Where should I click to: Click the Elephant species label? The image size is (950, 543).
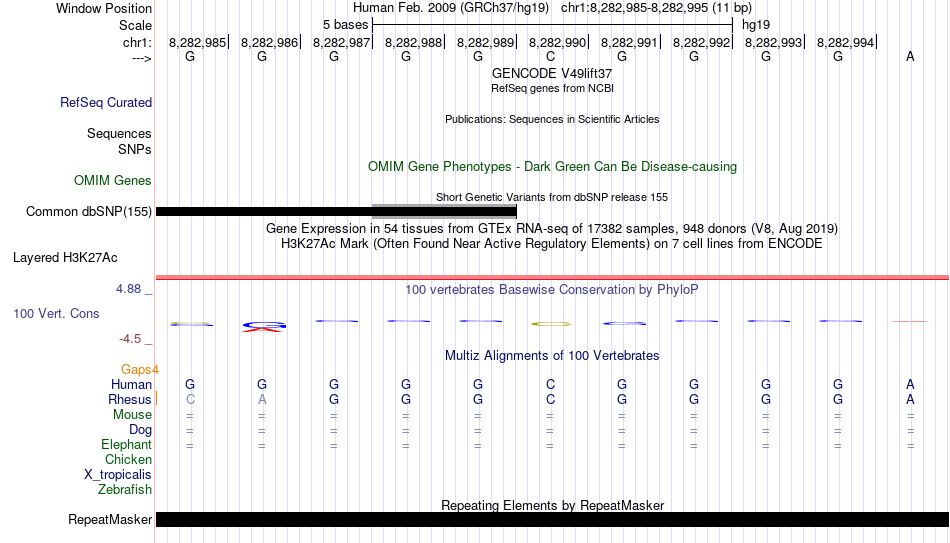click(127, 445)
